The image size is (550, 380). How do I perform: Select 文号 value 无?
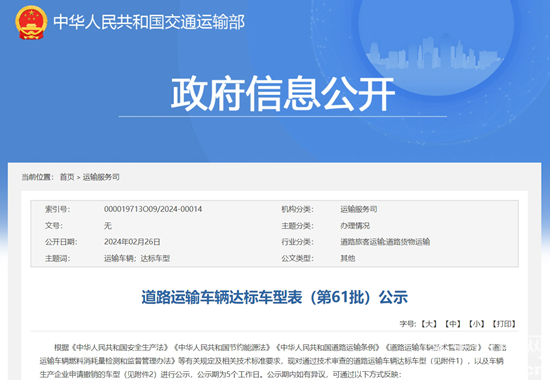pos(108,226)
